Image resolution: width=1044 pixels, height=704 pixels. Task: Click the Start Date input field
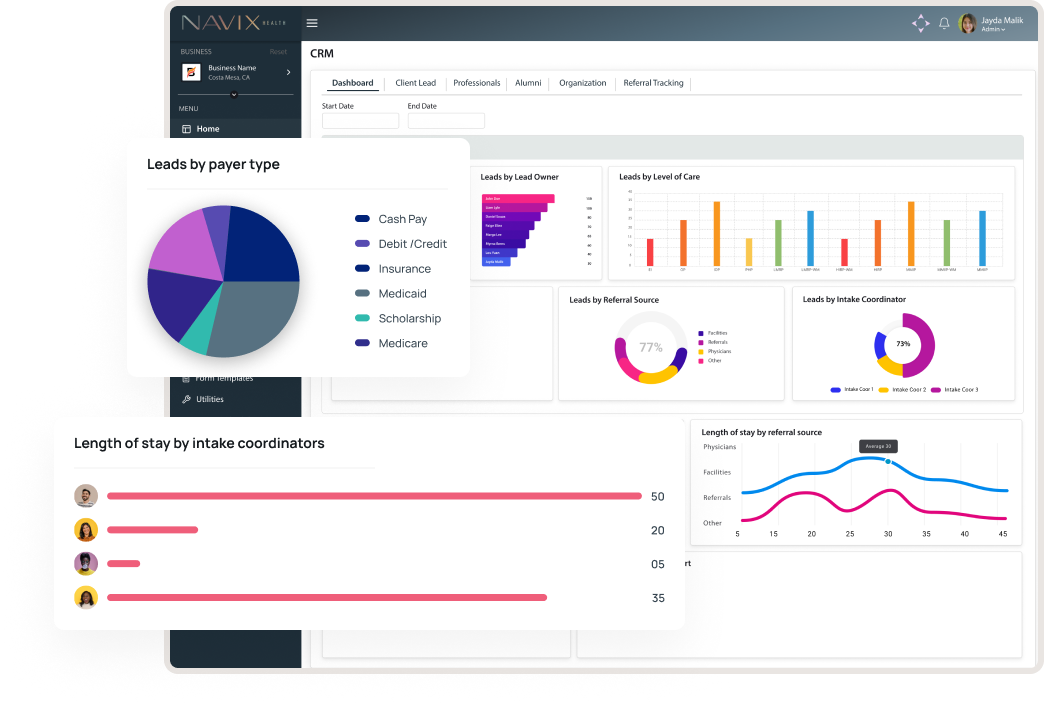coord(360,121)
